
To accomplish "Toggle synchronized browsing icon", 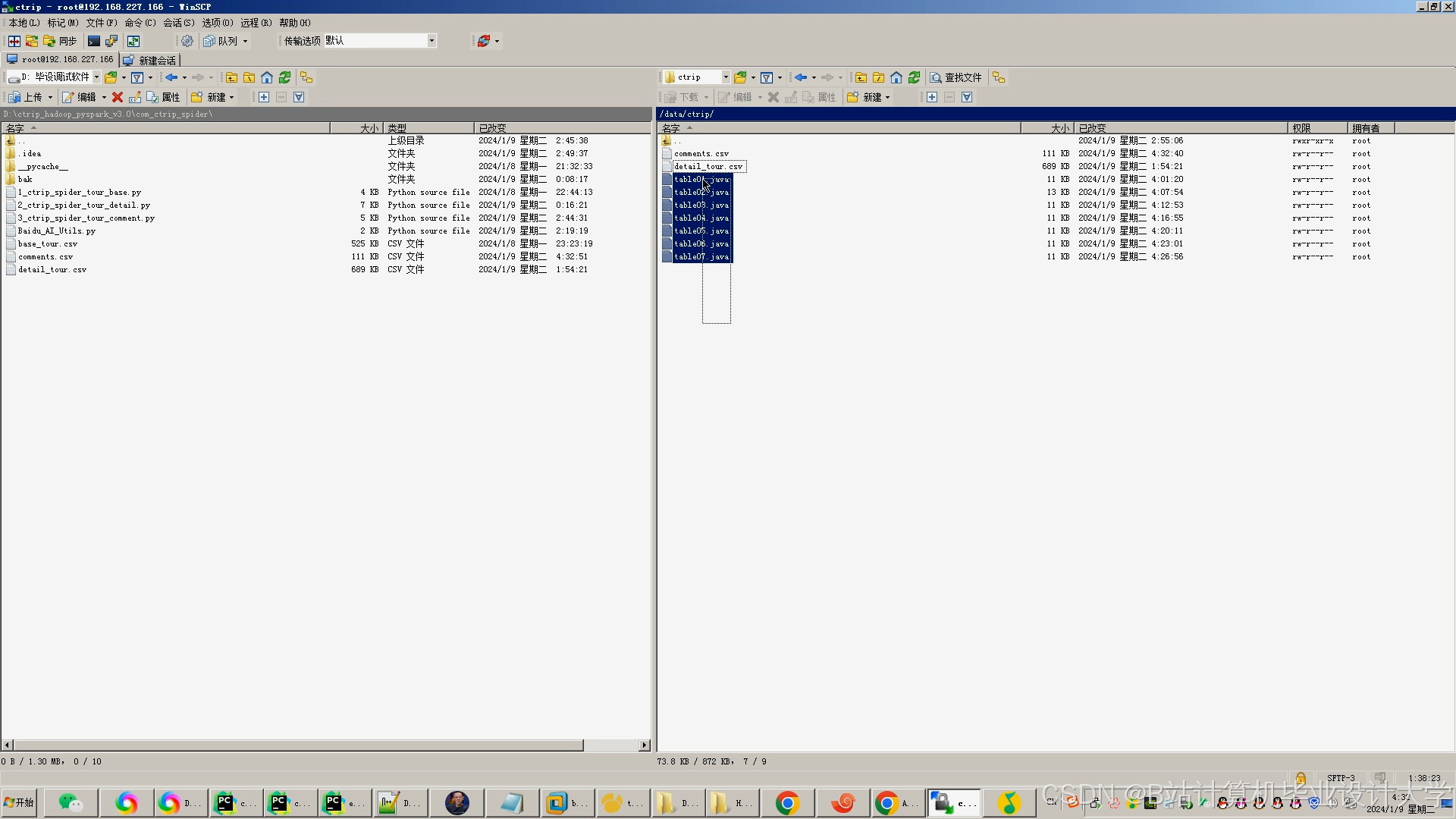I will [133, 41].
